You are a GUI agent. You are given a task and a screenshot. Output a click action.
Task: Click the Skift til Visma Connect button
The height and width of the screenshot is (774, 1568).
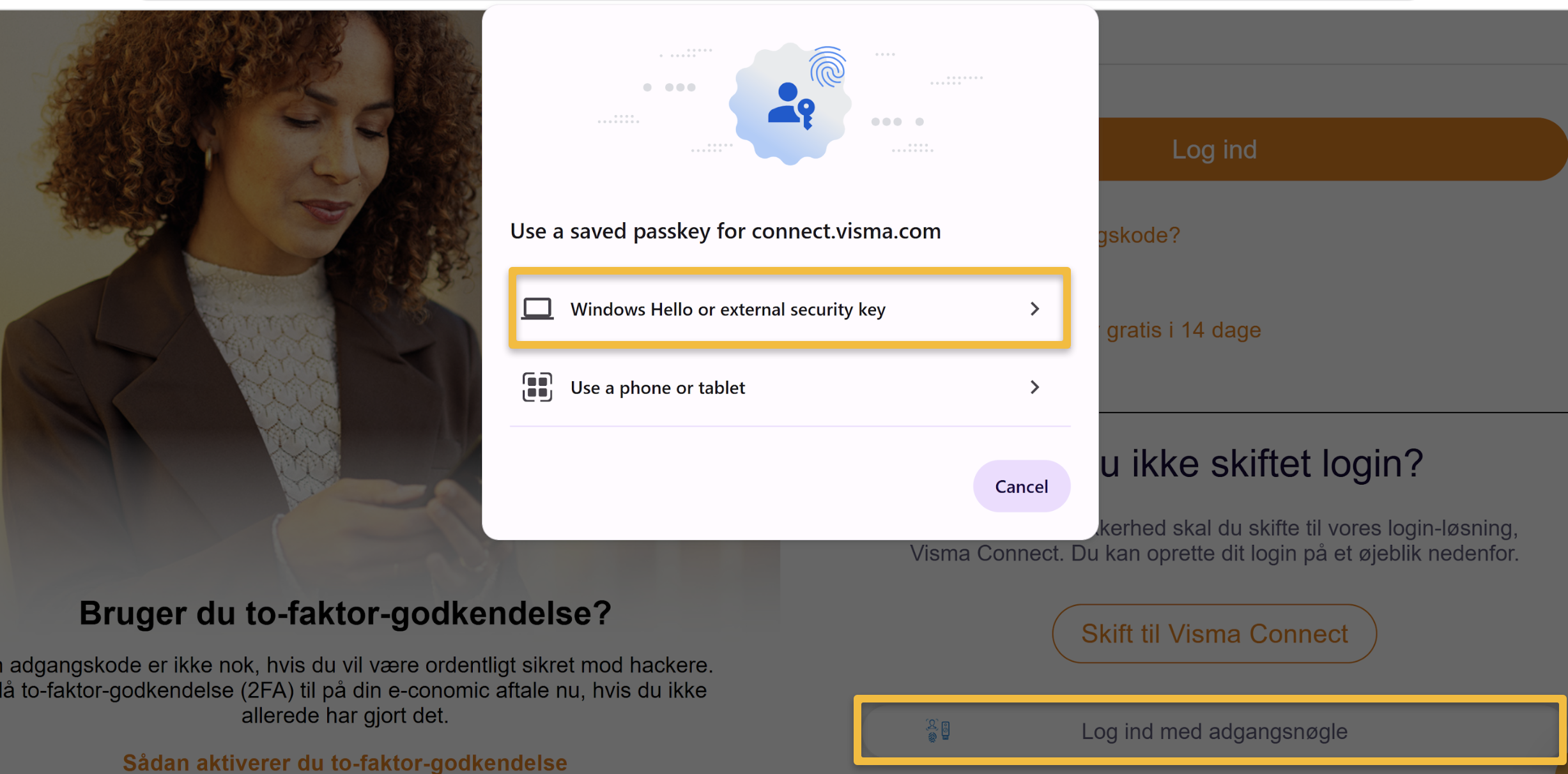(x=1213, y=633)
